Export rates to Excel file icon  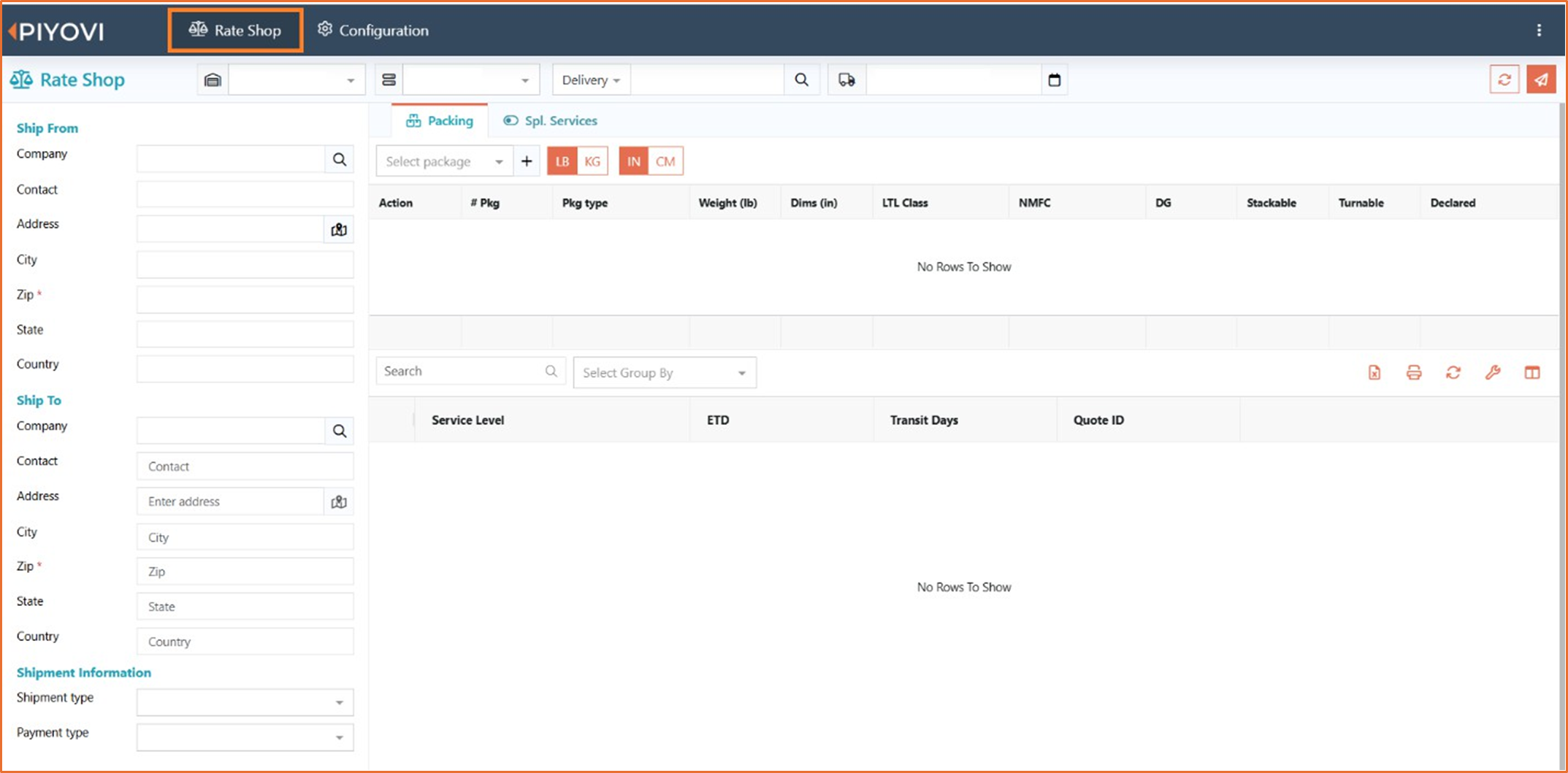[1374, 372]
